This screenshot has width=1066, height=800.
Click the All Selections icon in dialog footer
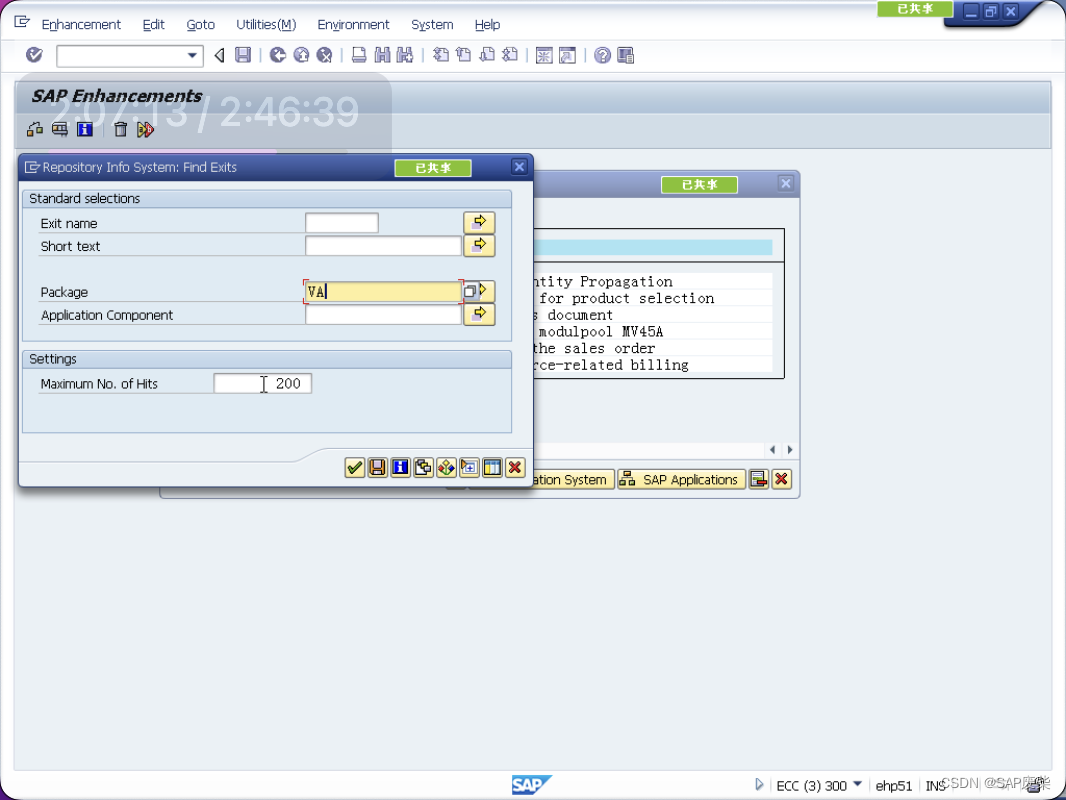[446, 468]
